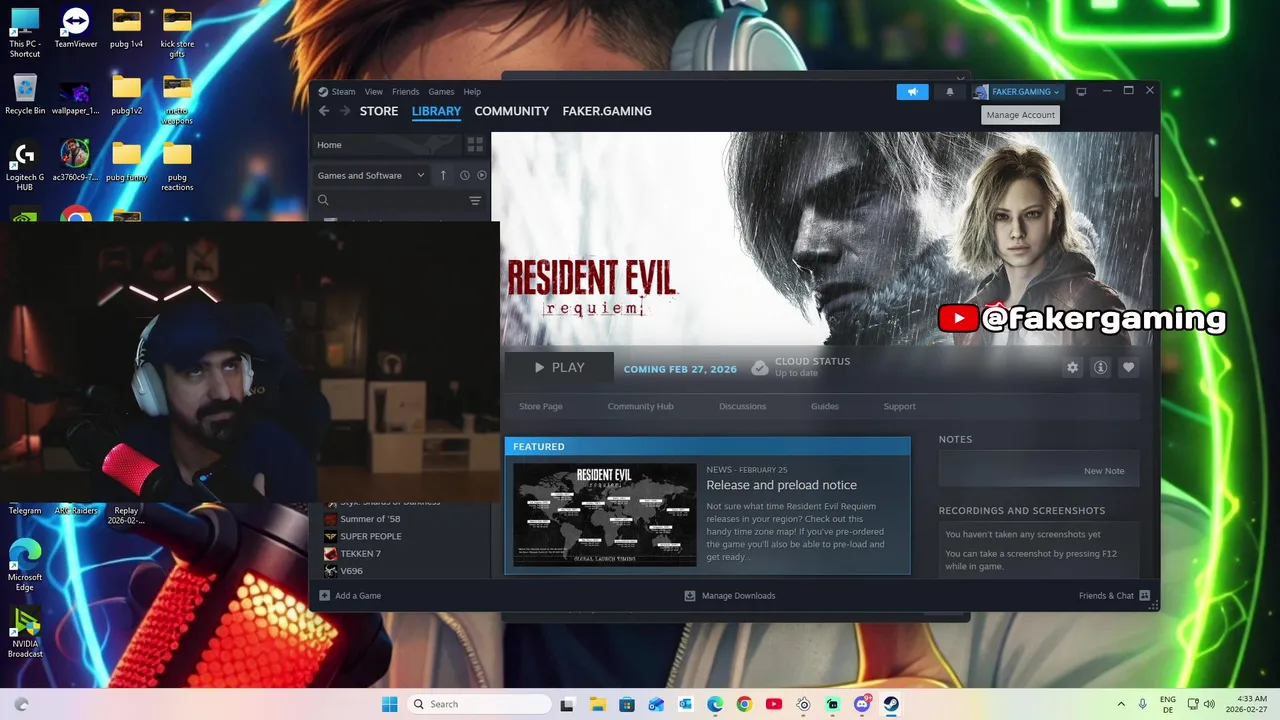
Task: Open the COMMUNITY tab
Action: coord(512,111)
